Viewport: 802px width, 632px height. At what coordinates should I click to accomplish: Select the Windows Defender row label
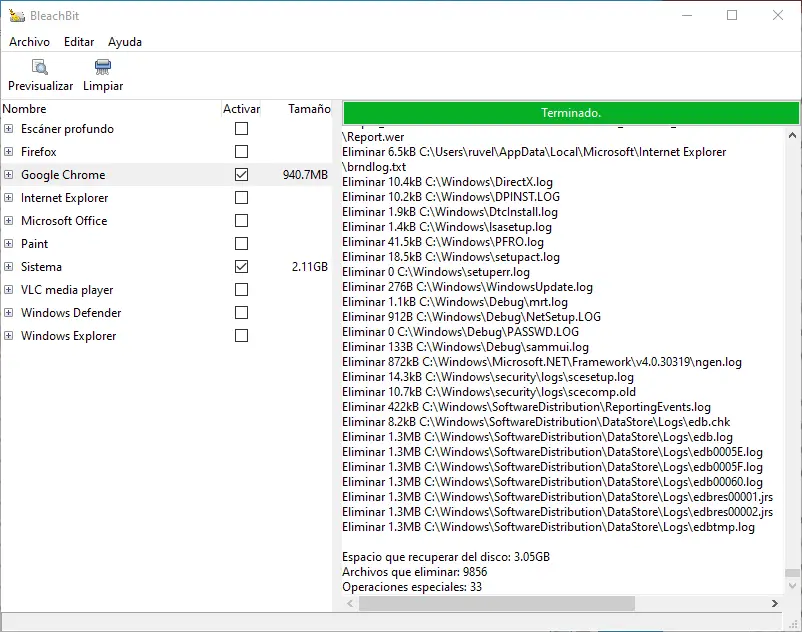(71, 313)
